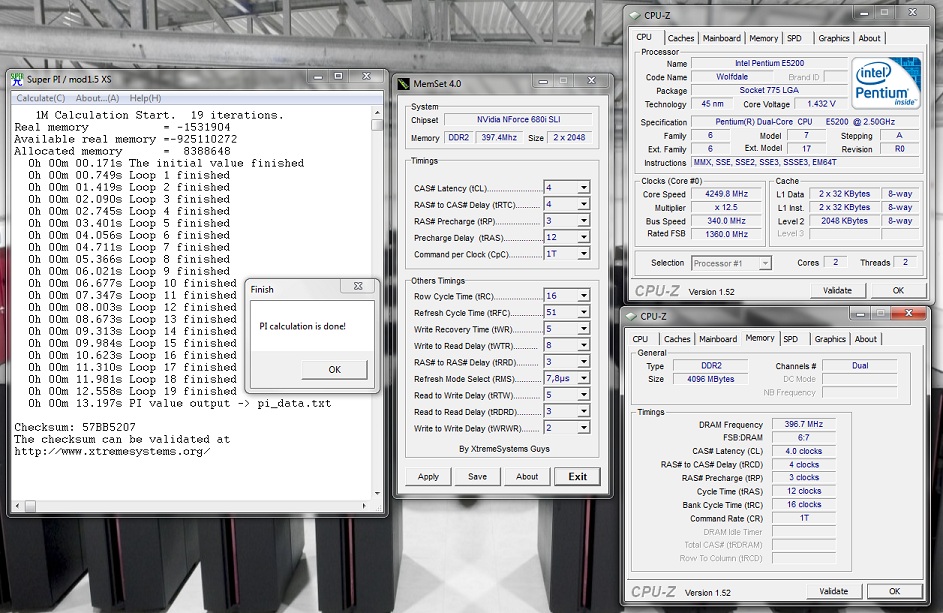Screen dimensions: 943x613
Task: Click the lower CPU-Z window title icon
Action: click(x=631, y=316)
